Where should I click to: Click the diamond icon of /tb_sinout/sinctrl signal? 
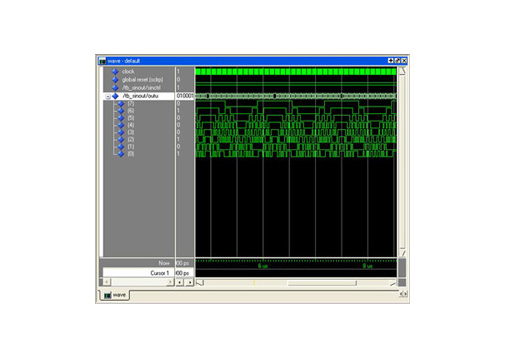(x=115, y=88)
